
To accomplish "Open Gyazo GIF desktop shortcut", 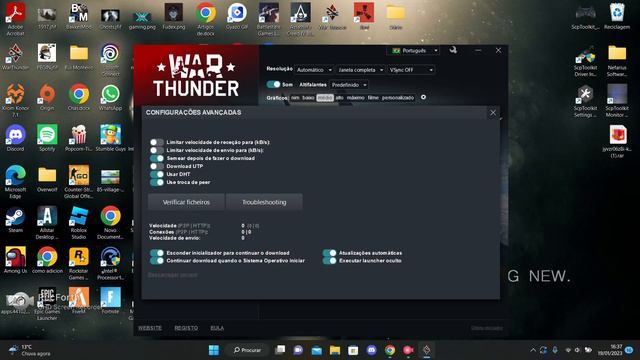I will coord(237,16).
